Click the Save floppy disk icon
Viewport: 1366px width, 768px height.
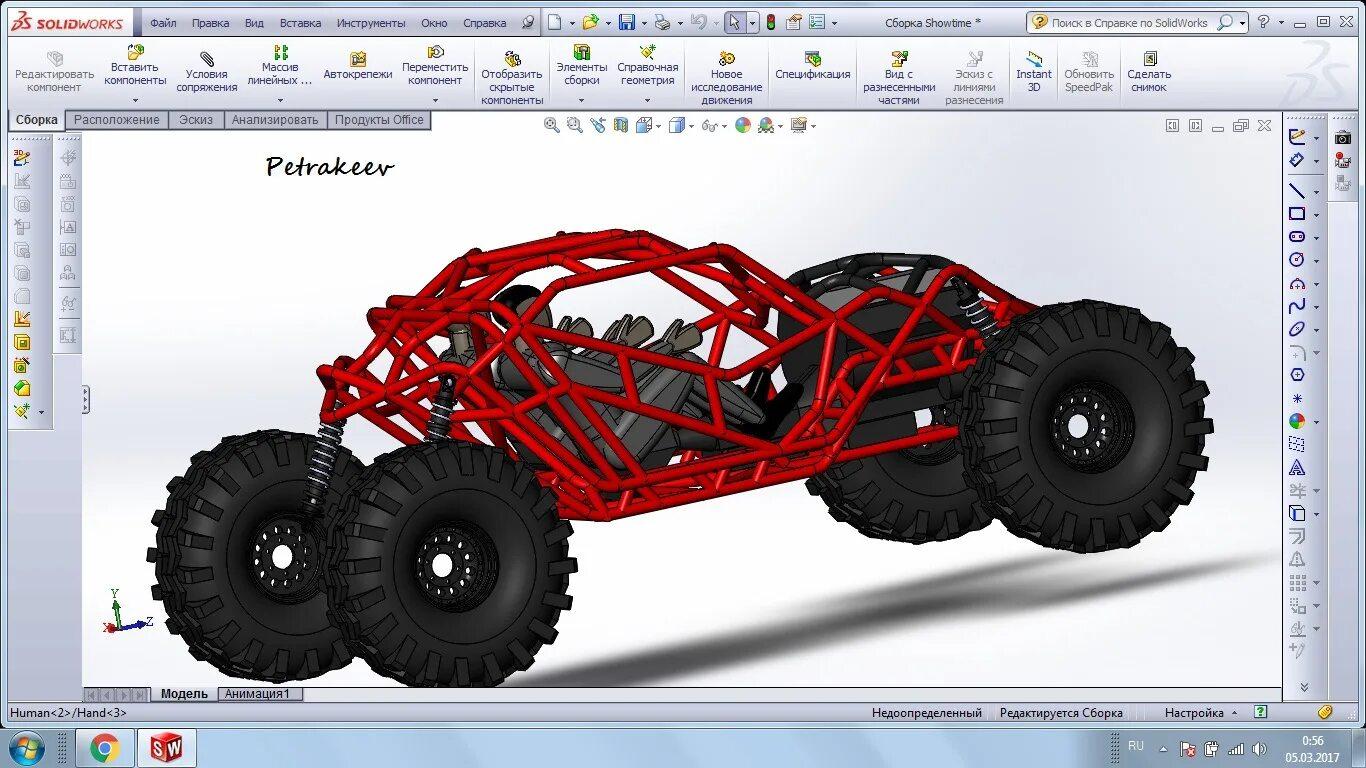[x=627, y=22]
